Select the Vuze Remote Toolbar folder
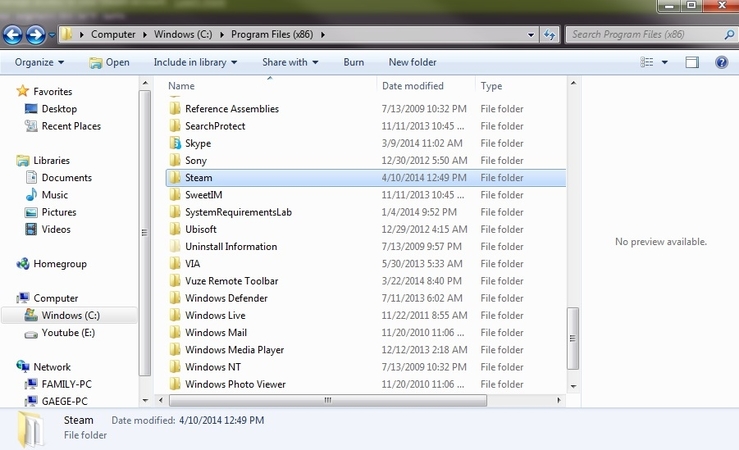Viewport: 739px width, 450px height. point(231,281)
